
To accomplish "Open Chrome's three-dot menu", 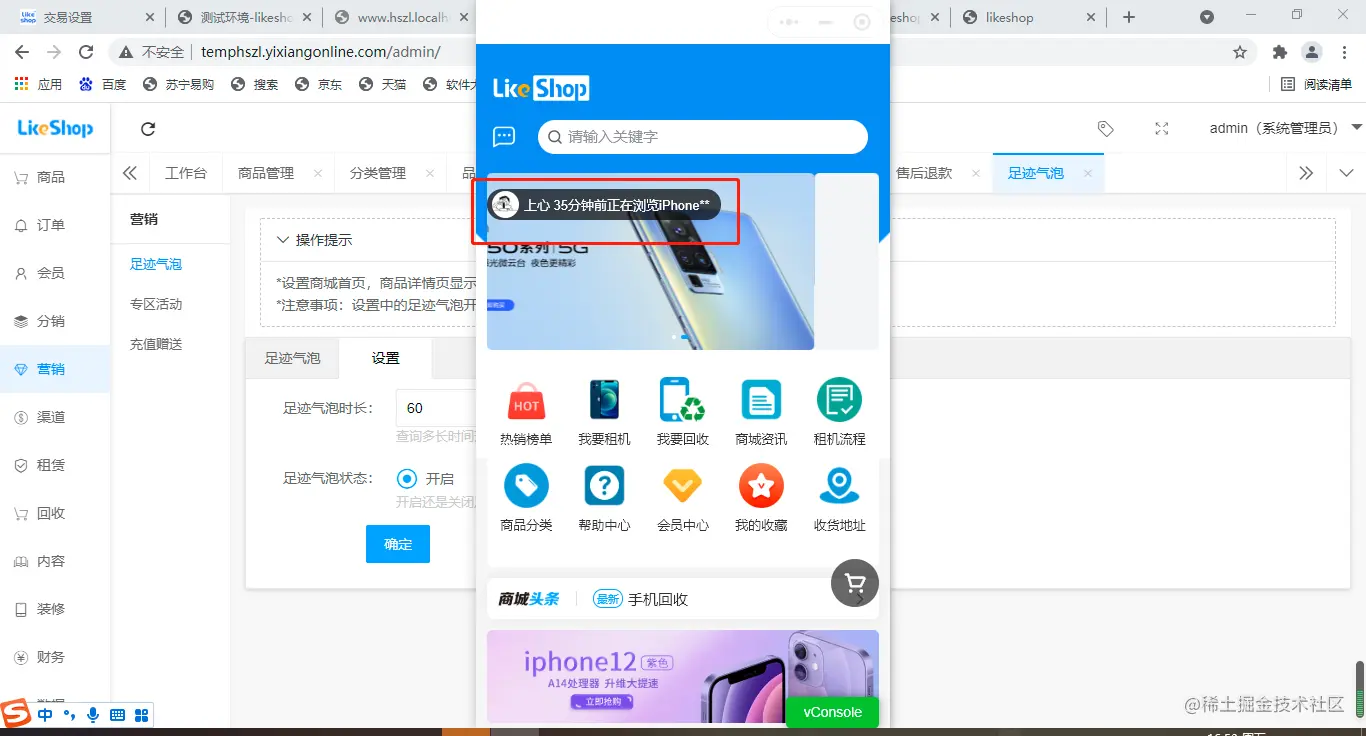I will point(1343,52).
